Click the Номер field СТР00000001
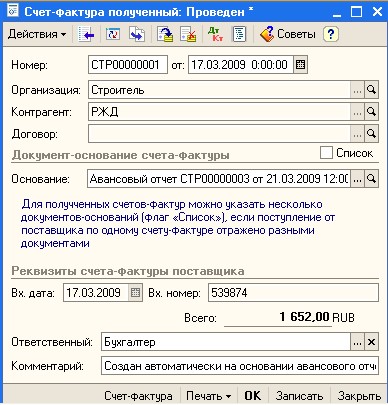 pyautogui.click(x=128, y=64)
